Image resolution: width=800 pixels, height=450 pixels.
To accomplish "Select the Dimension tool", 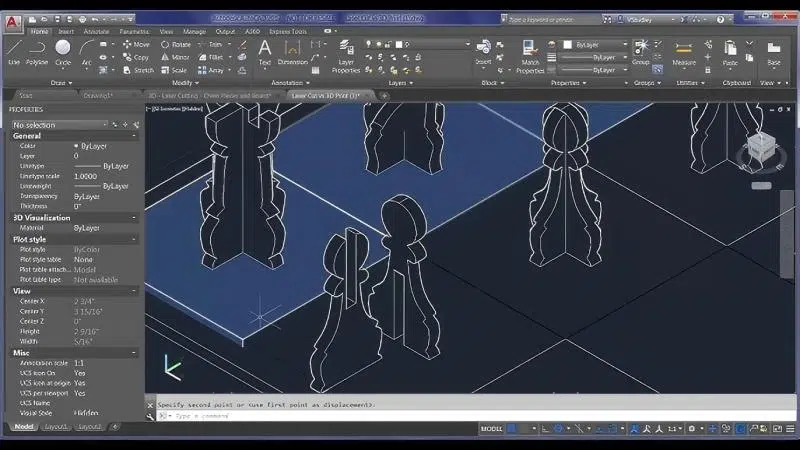I will tap(292, 53).
